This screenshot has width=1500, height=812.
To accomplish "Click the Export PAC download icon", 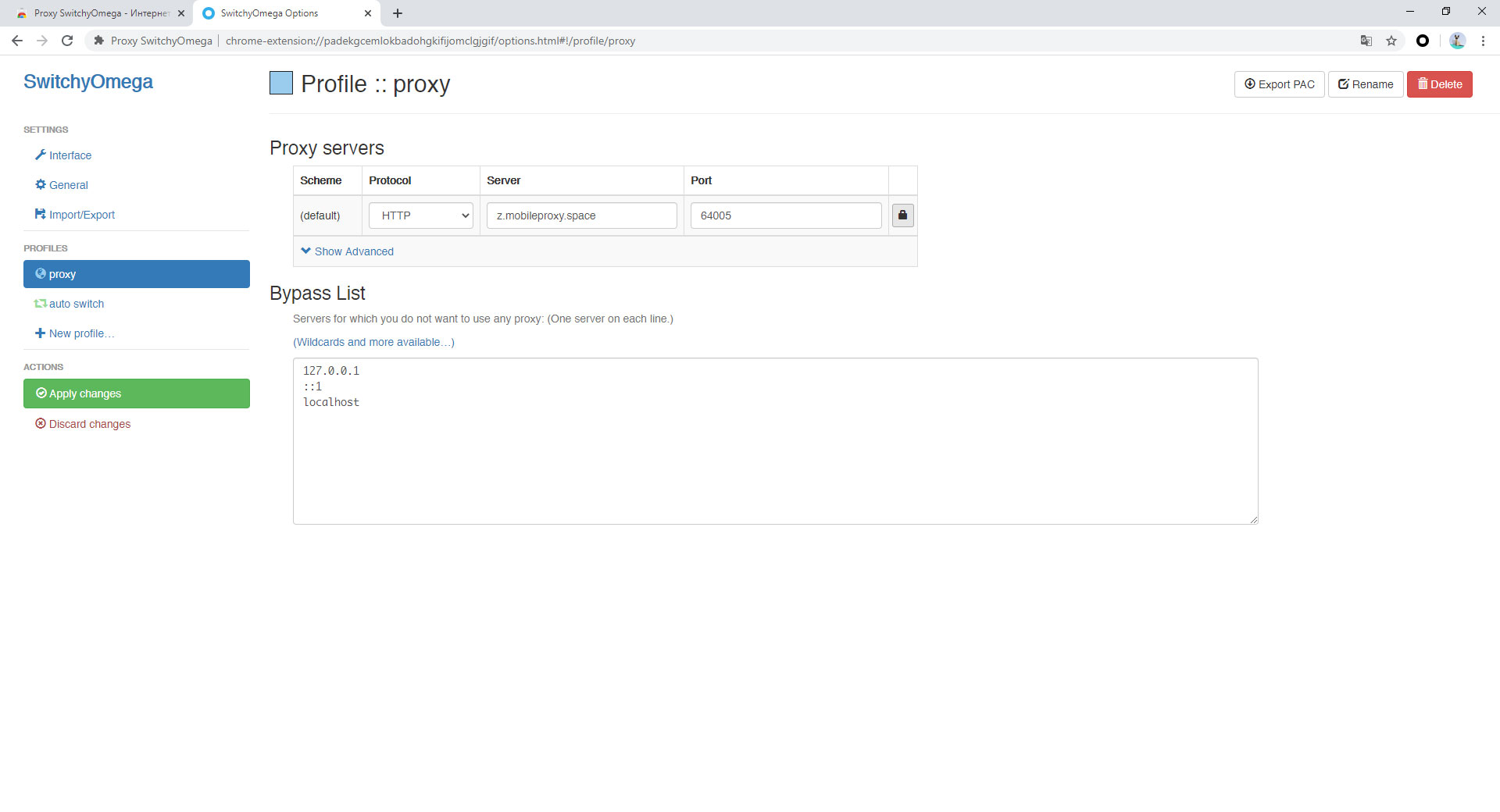I will [x=1250, y=84].
